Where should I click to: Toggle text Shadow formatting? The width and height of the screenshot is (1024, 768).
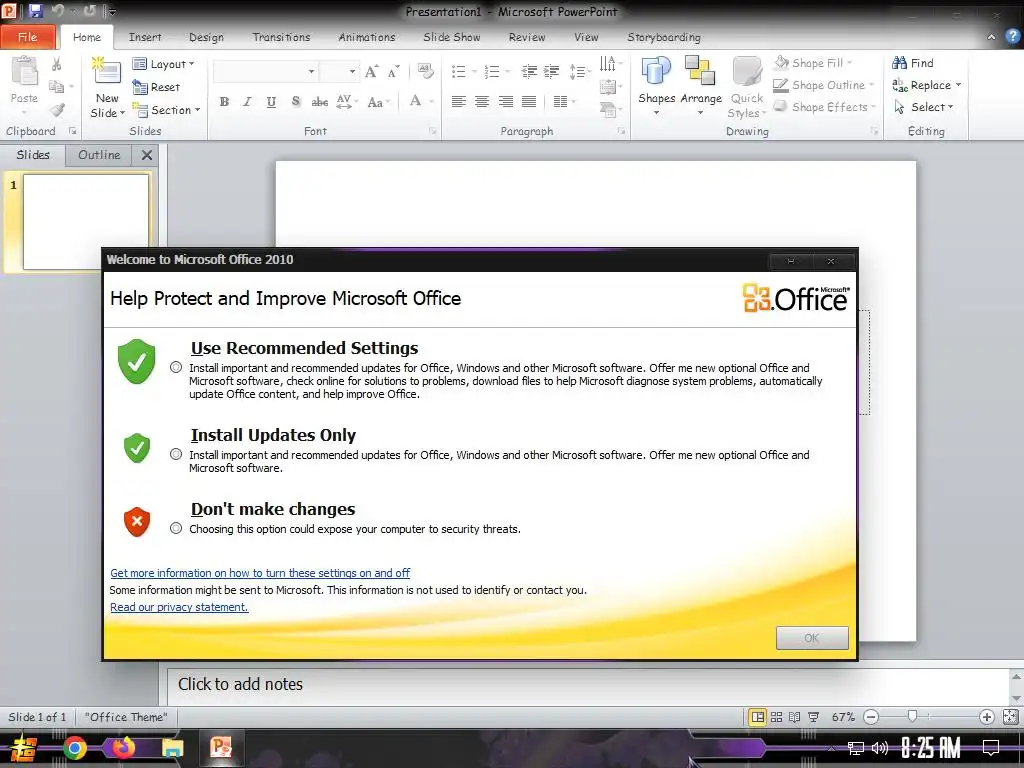(x=295, y=102)
